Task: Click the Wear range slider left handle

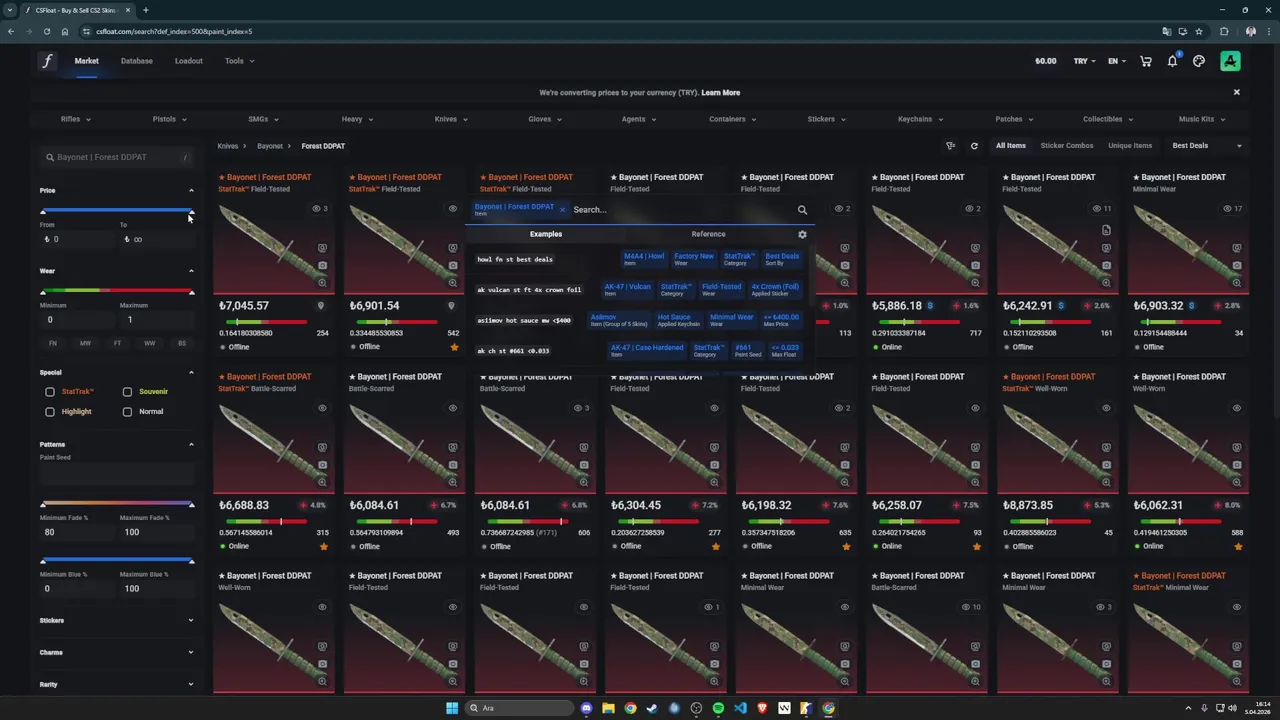Action: (x=43, y=291)
